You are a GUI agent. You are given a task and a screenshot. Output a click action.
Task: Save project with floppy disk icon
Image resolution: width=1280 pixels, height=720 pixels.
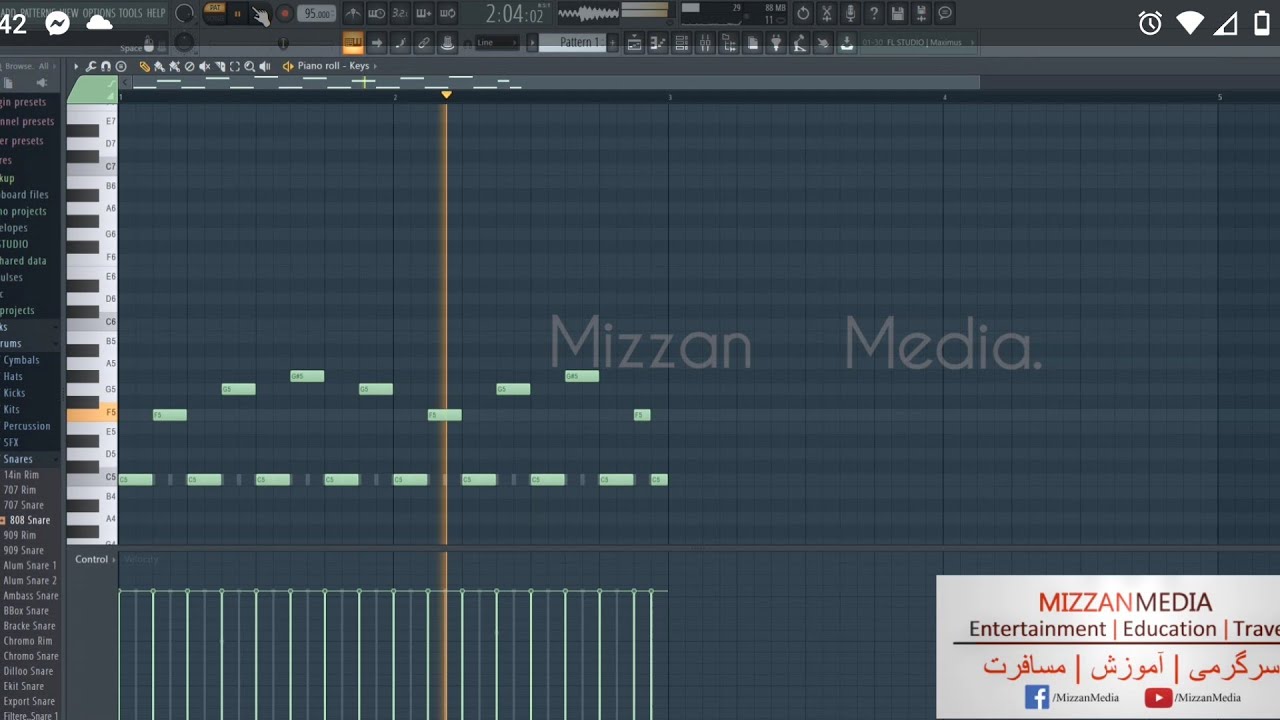tap(897, 13)
